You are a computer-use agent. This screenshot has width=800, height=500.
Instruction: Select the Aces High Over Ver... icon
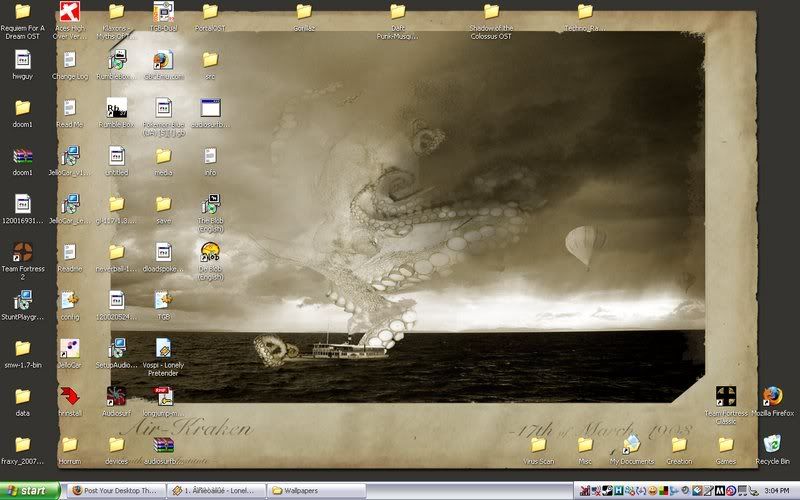click(x=69, y=12)
